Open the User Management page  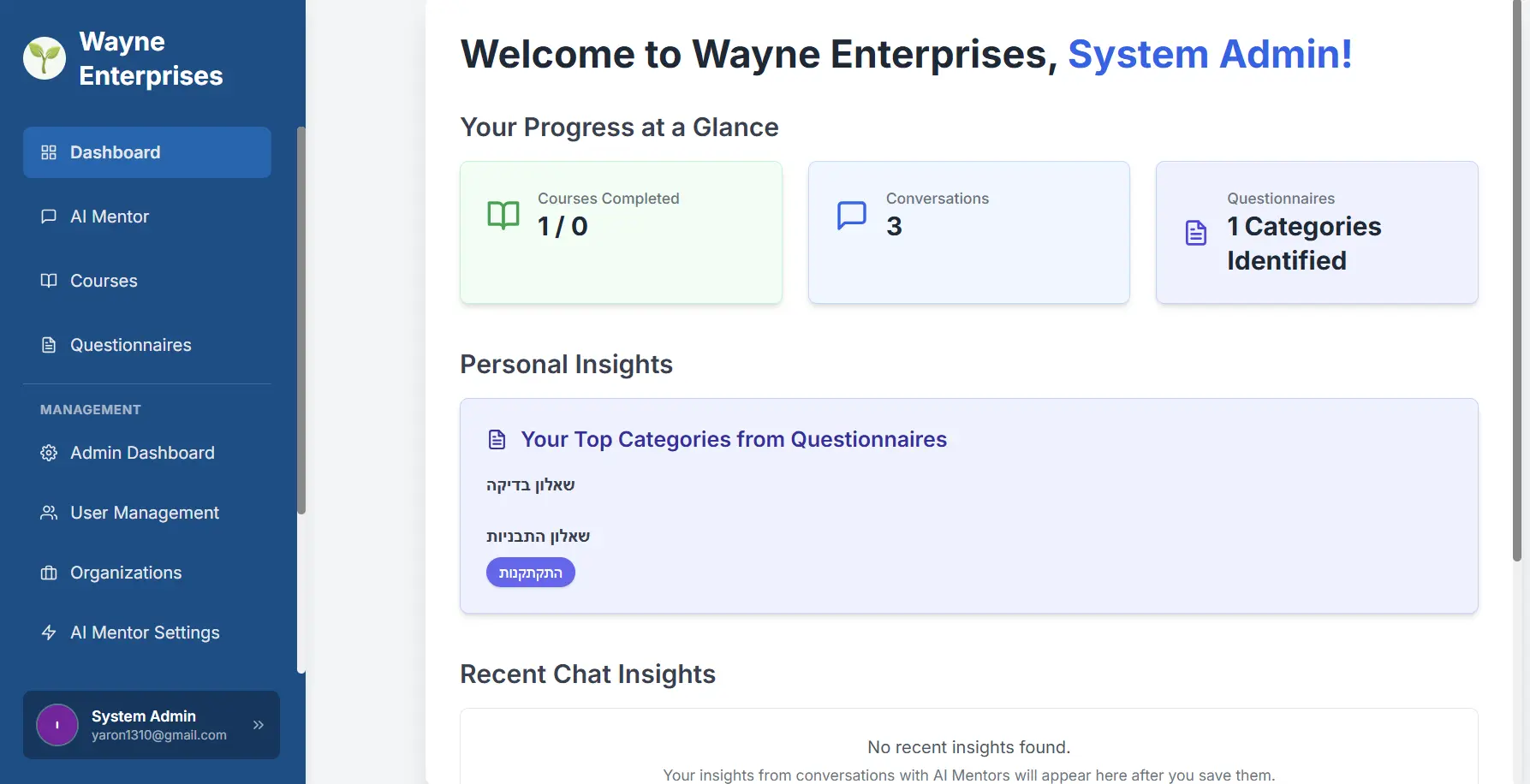tap(145, 513)
